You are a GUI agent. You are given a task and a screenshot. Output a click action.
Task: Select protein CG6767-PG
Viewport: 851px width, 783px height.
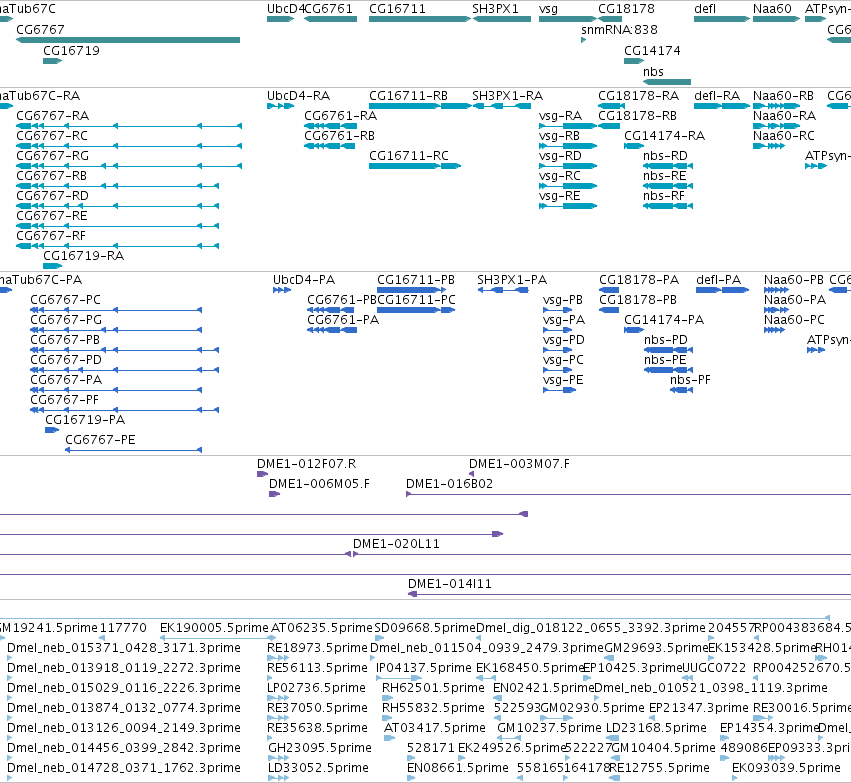coord(116,330)
